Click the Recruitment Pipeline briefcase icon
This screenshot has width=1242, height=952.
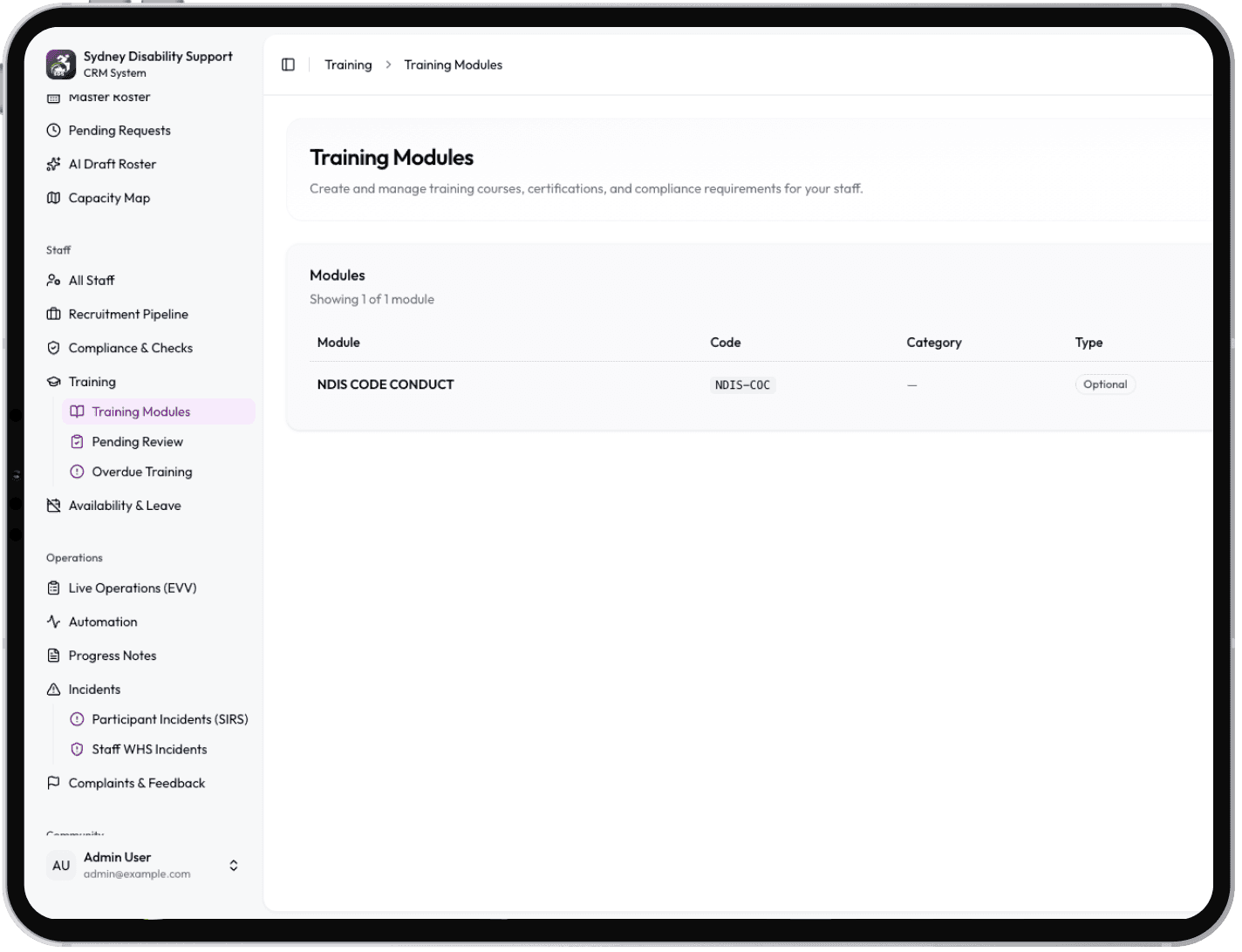(x=53, y=314)
